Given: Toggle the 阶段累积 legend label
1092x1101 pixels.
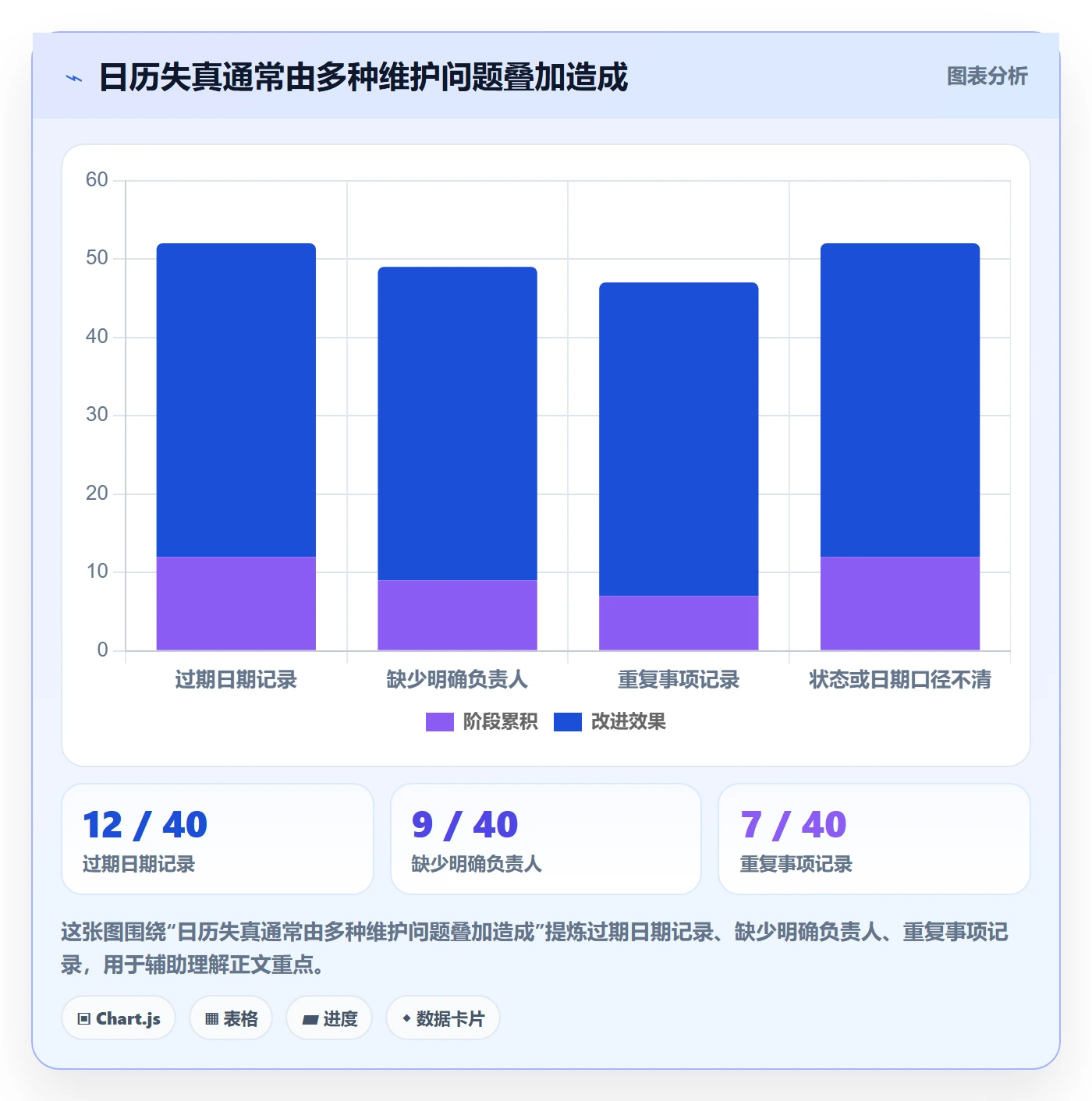Looking at the screenshot, I should (501, 722).
